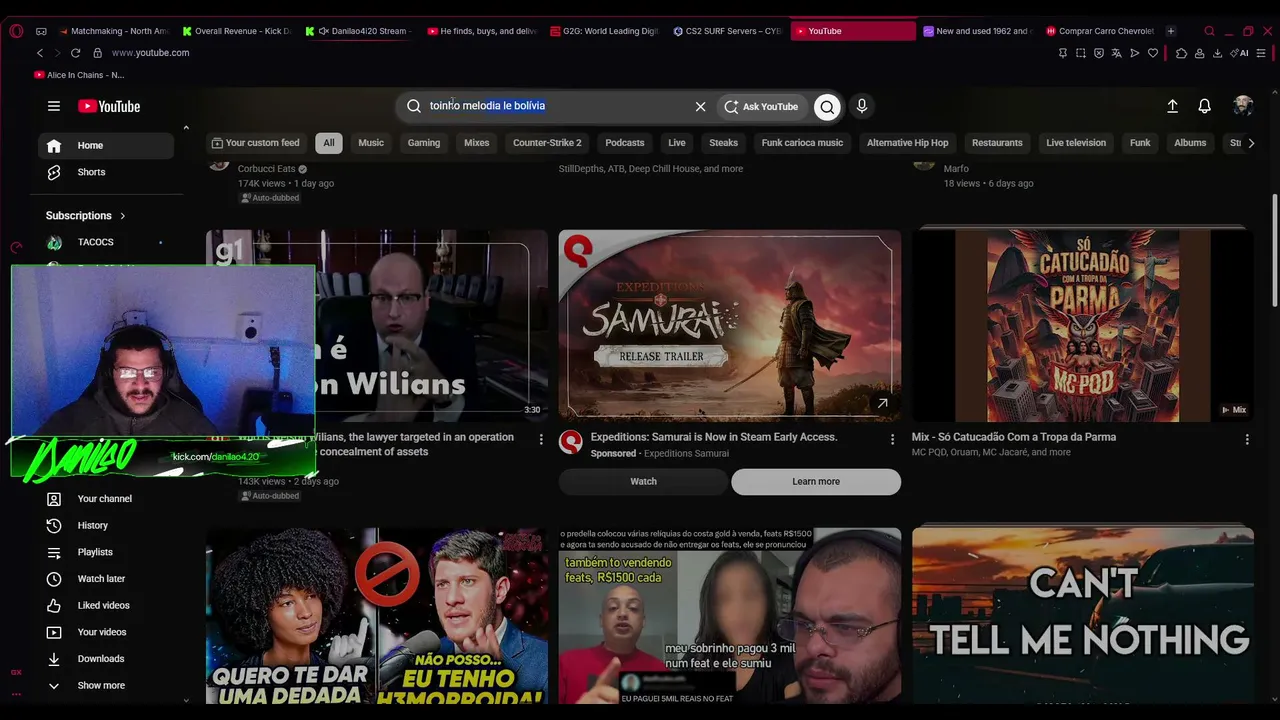This screenshot has height=720, width=1280.
Task: Open options for the lawyer video
Action: 541,439
